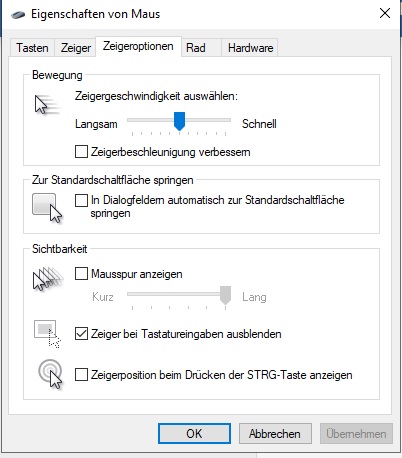Click the pointer speed motion icon
Image resolution: width=402 pixels, height=458 pixels.
point(47,105)
